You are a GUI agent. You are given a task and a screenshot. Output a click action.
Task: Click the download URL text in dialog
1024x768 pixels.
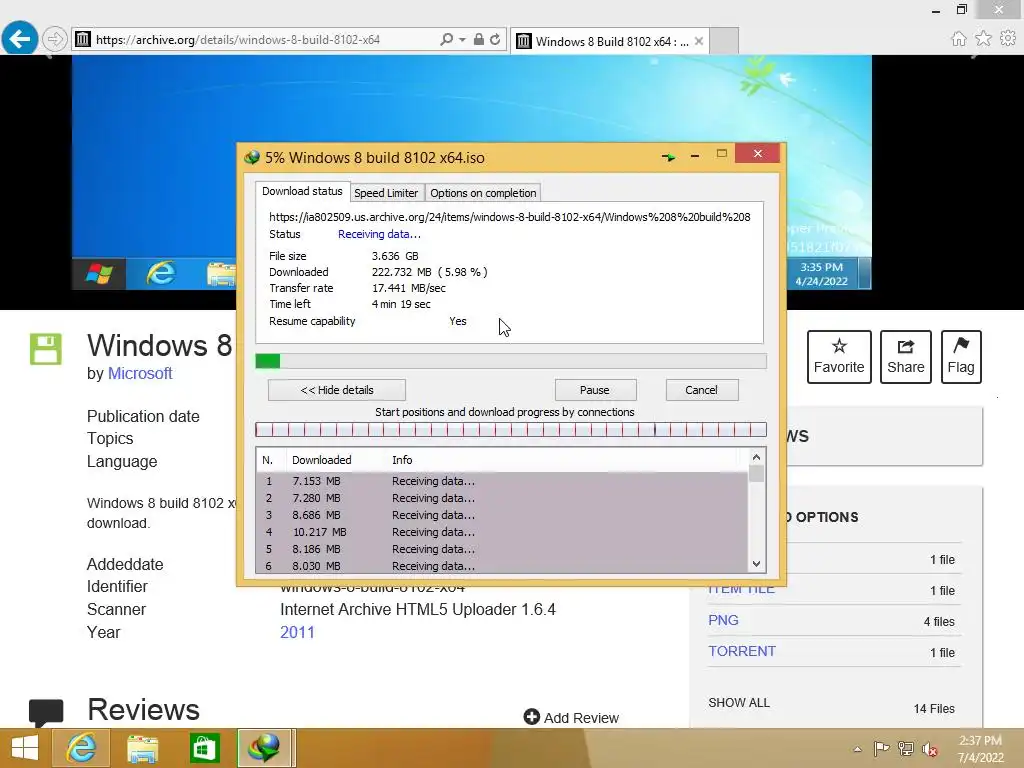pos(509,217)
